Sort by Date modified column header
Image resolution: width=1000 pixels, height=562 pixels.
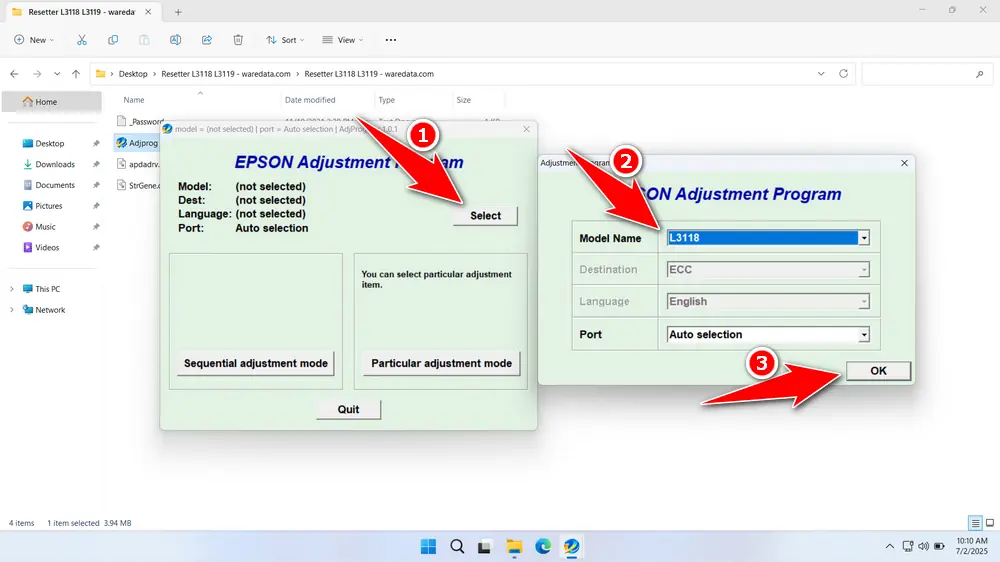[310, 100]
